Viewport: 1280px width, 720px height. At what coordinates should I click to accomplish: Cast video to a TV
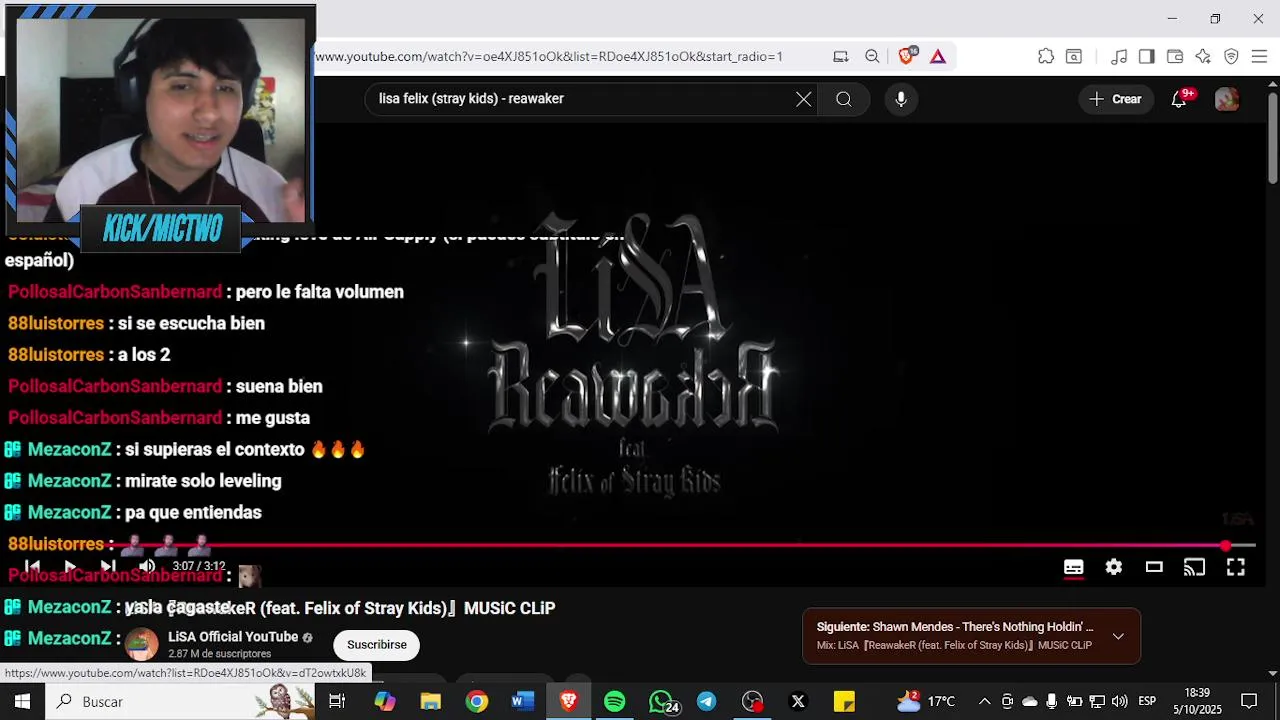coord(1195,567)
